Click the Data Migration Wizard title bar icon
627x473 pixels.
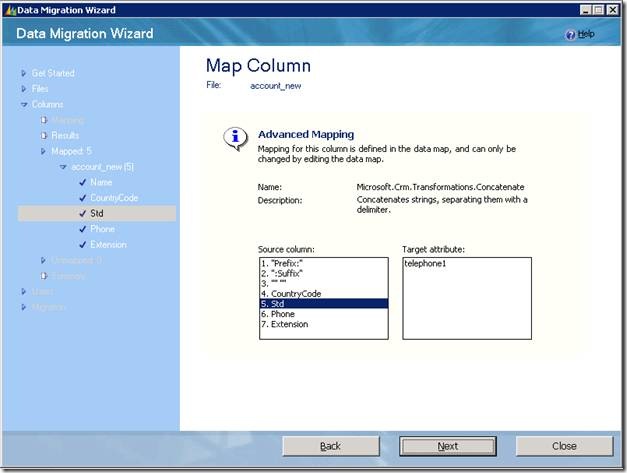(x=9, y=9)
